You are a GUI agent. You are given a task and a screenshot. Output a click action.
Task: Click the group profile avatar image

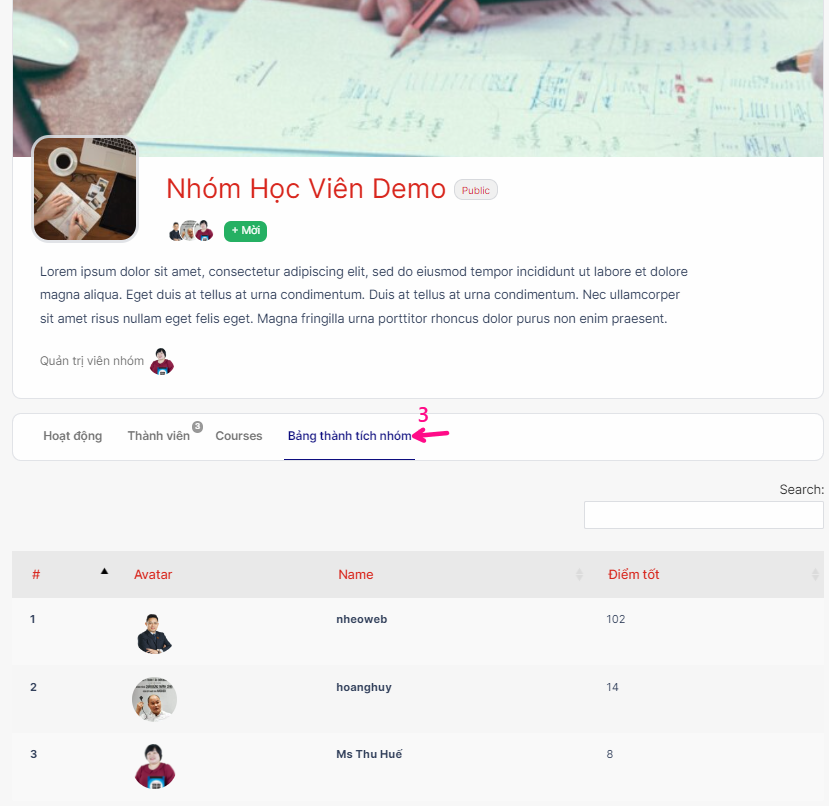coord(85,189)
